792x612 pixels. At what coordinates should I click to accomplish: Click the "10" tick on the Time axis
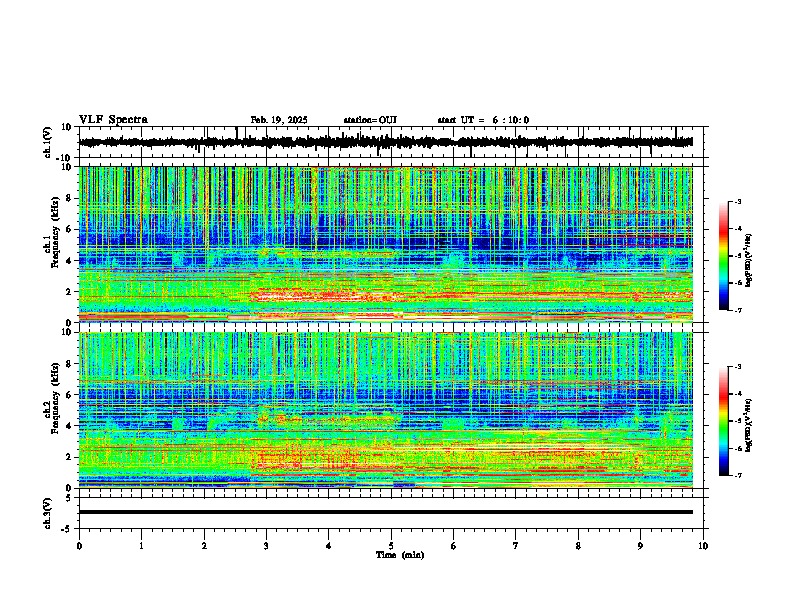point(703,546)
